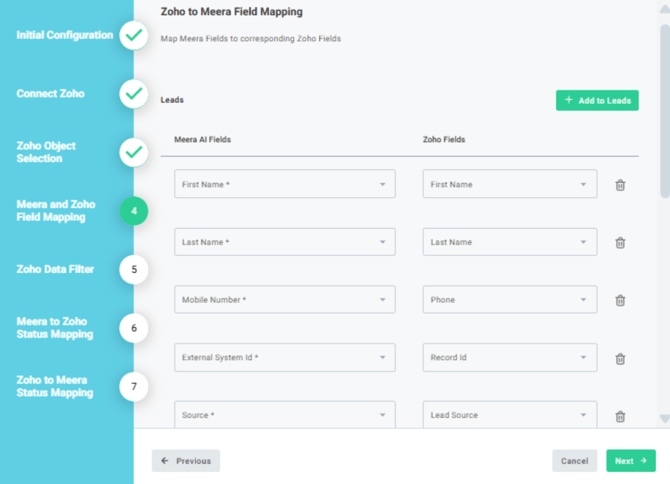Viewport: 670px width, 484px height.
Task: Delete the Source mapping row
Action: pyautogui.click(x=620, y=416)
